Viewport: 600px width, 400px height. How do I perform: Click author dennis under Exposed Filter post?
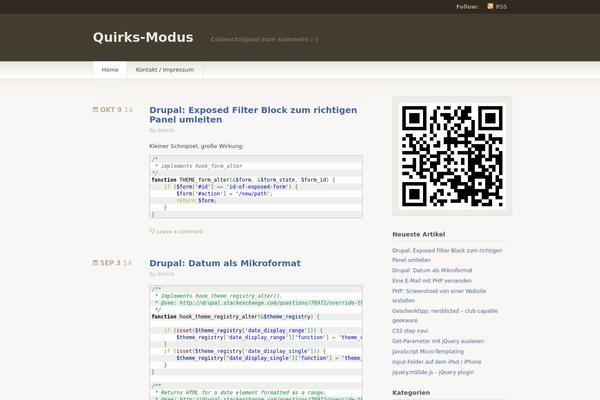click(166, 130)
